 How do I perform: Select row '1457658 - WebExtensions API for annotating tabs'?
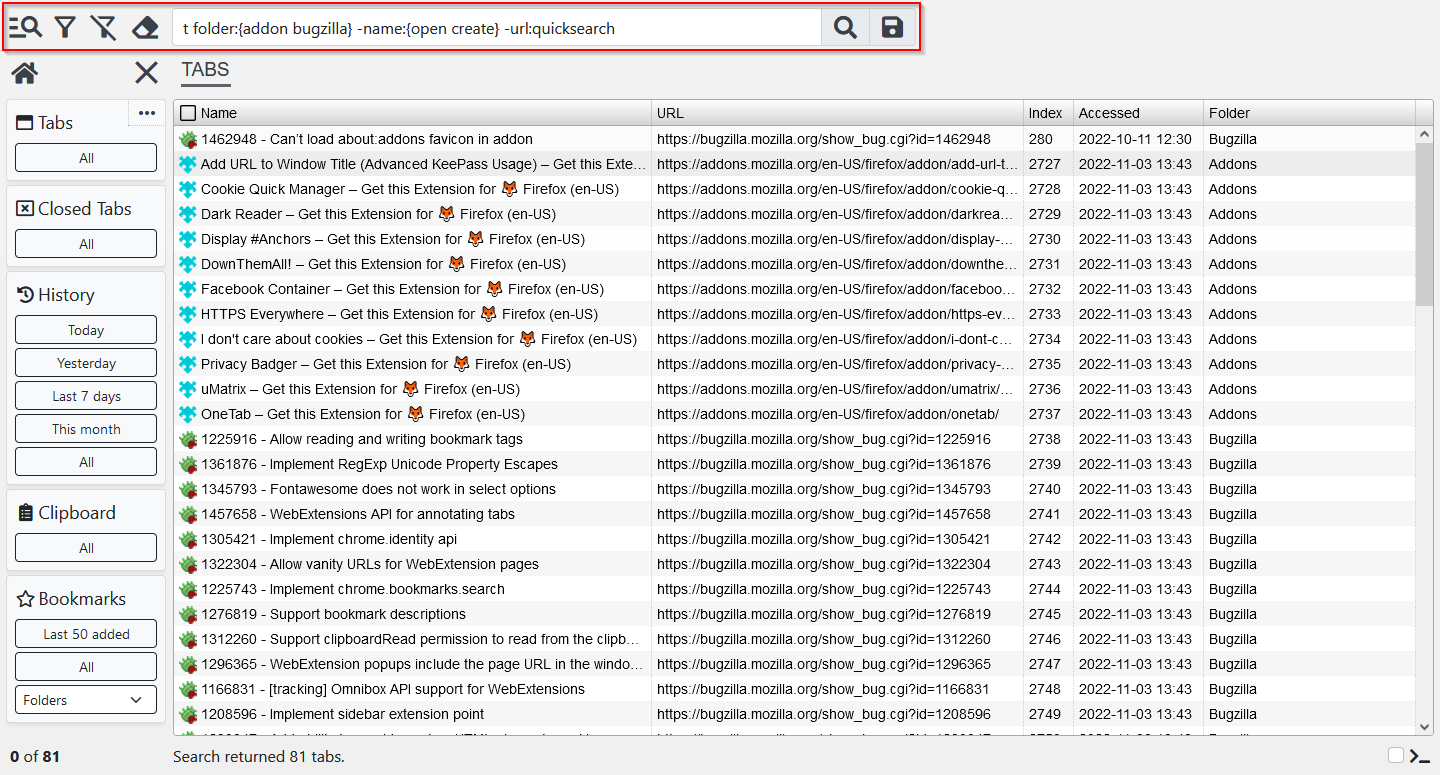(795, 514)
